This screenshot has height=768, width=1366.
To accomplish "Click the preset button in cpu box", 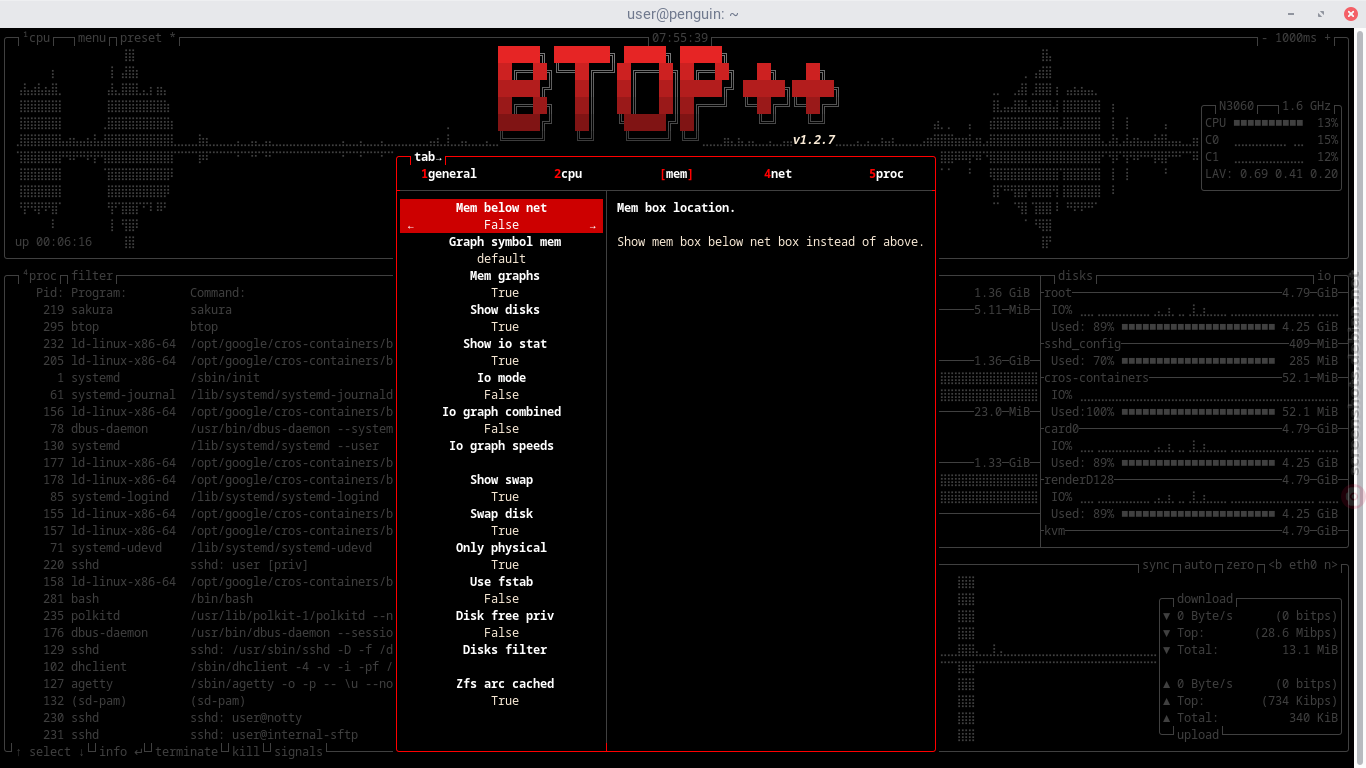I will (x=147, y=38).
